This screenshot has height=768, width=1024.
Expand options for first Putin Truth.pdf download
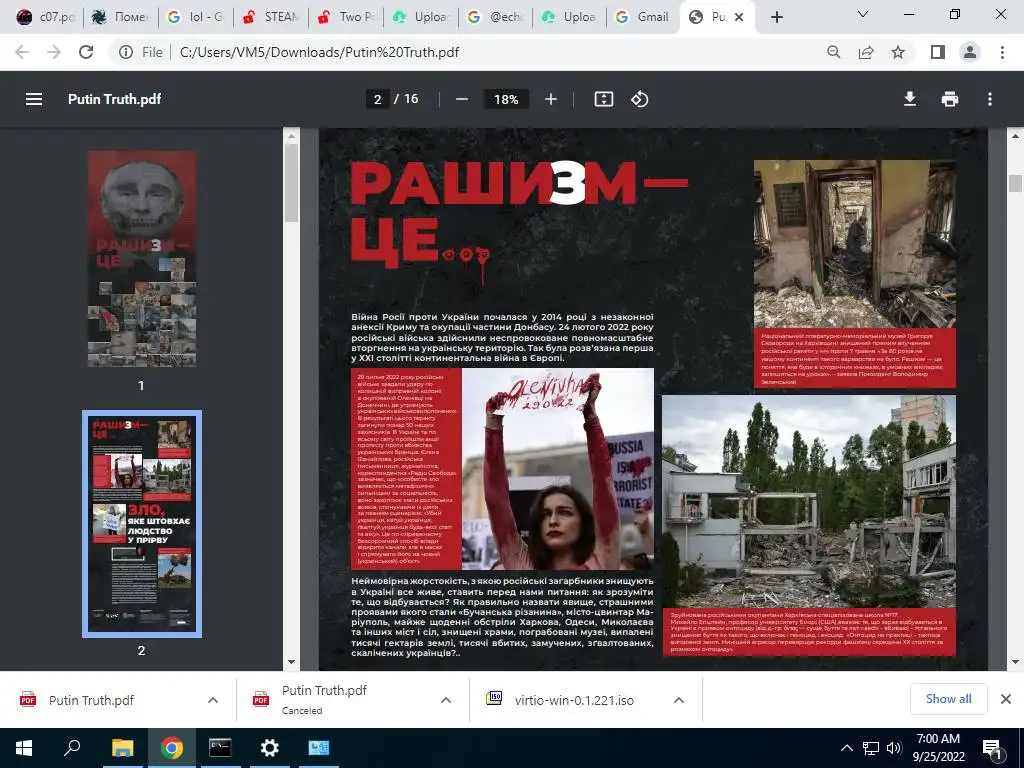212,700
